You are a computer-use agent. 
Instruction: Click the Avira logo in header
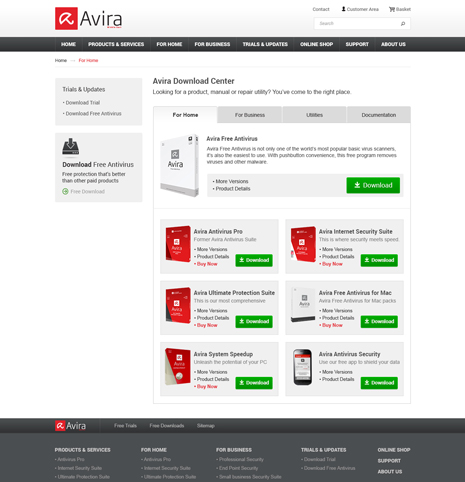coord(89,19)
